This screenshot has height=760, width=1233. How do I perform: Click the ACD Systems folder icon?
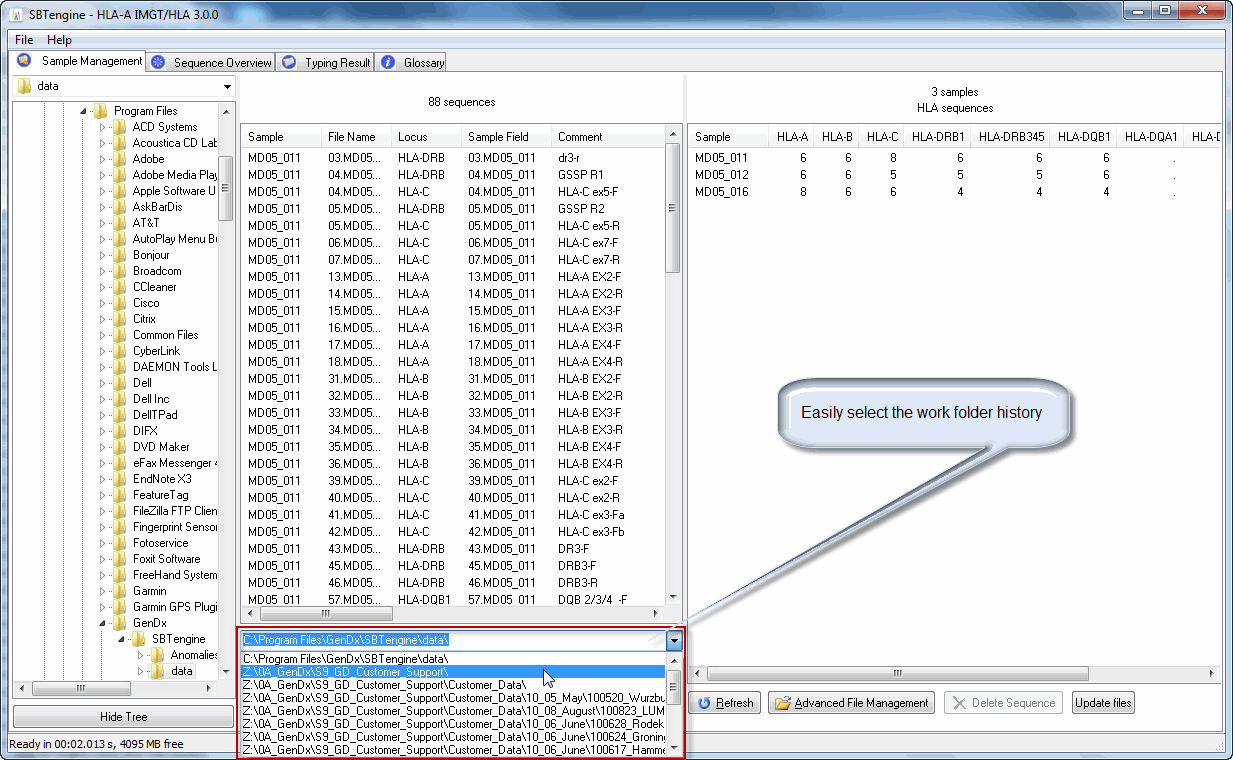click(119, 127)
